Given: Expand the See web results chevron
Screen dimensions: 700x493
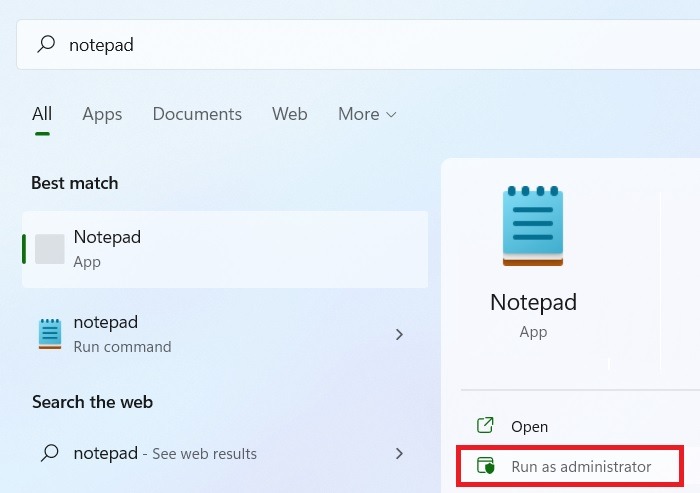Looking at the screenshot, I should pyautogui.click(x=399, y=454).
